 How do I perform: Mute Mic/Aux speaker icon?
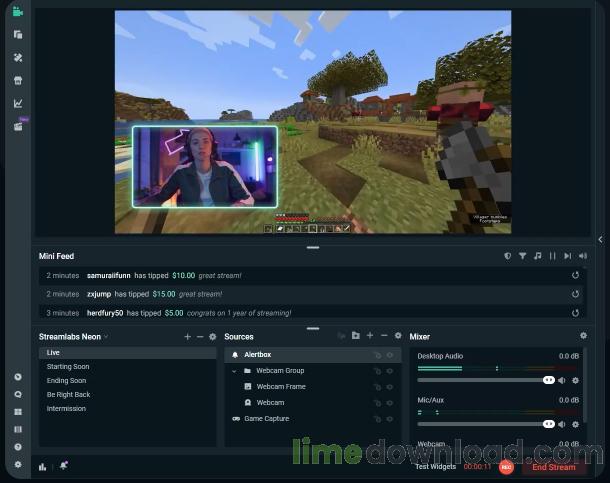(x=562, y=424)
